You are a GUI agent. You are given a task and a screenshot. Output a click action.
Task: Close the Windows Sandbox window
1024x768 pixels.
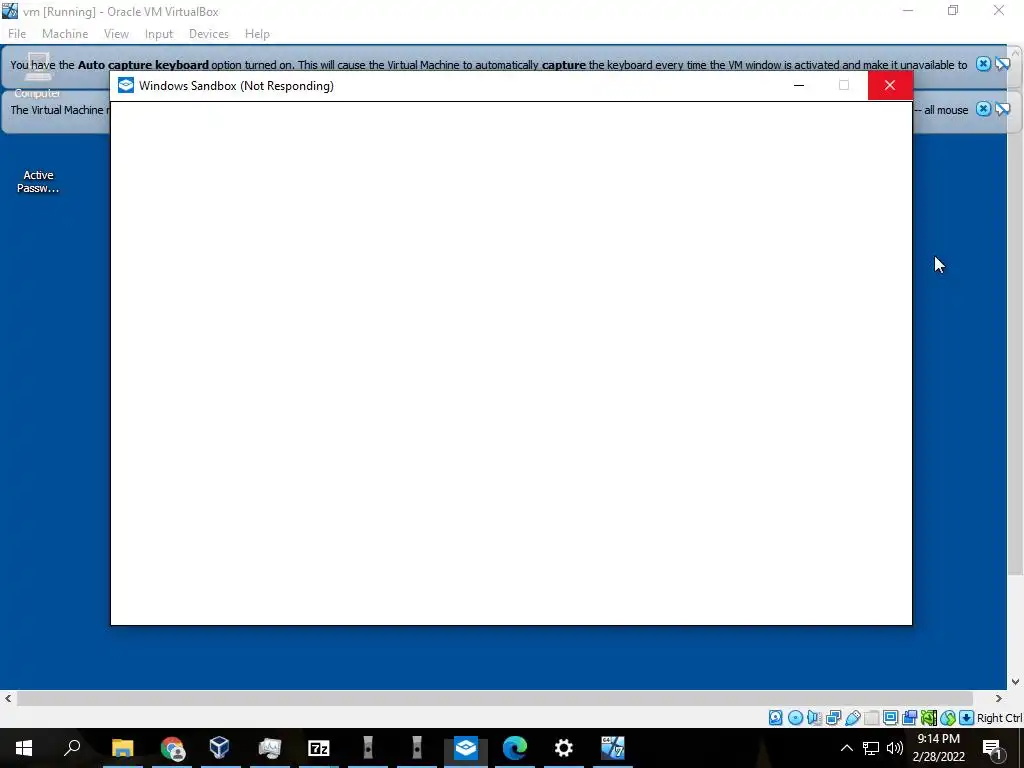pyautogui.click(x=890, y=86)
